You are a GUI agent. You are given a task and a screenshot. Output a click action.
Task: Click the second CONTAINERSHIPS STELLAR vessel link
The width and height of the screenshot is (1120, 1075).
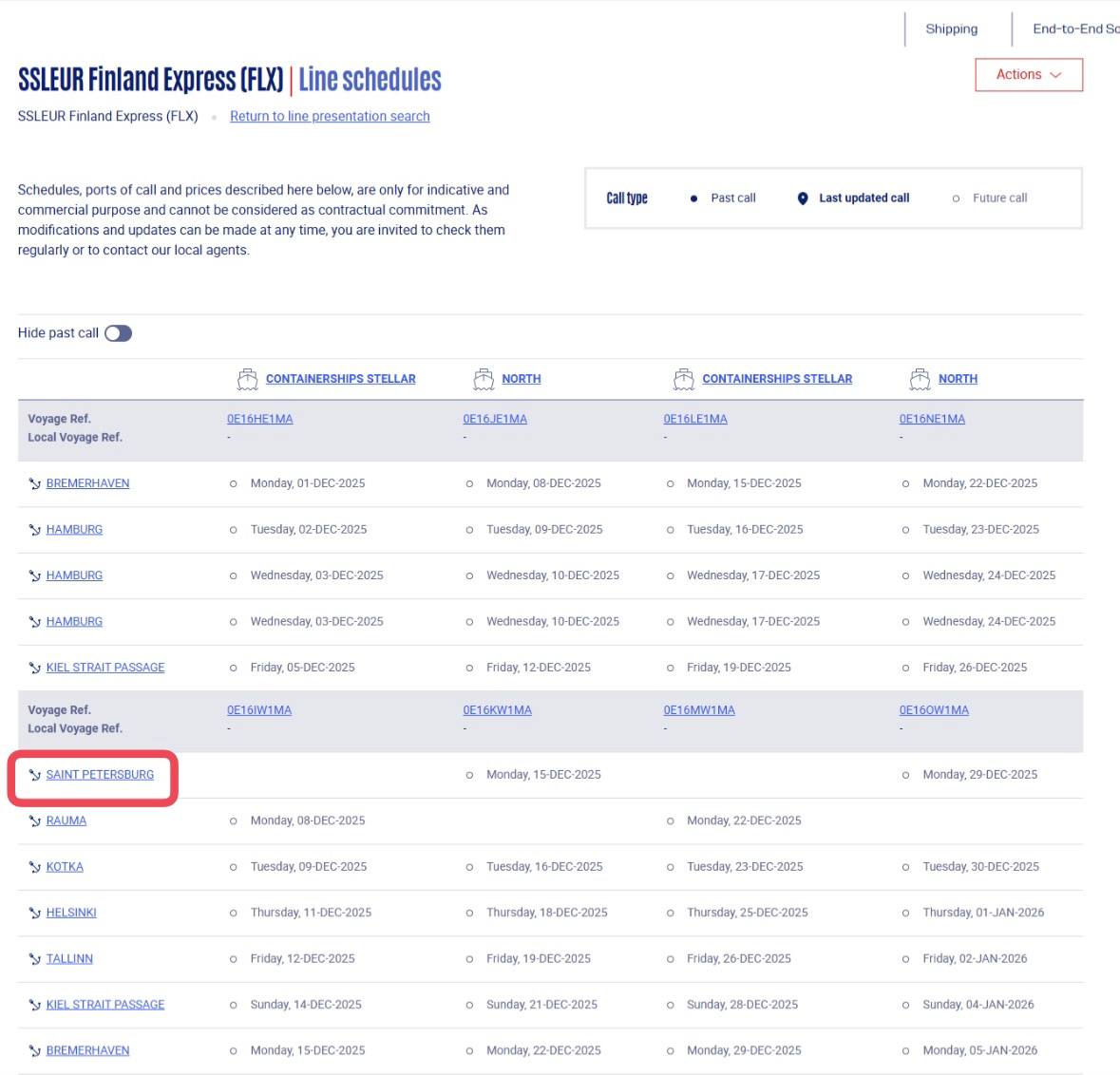[777, 379]
